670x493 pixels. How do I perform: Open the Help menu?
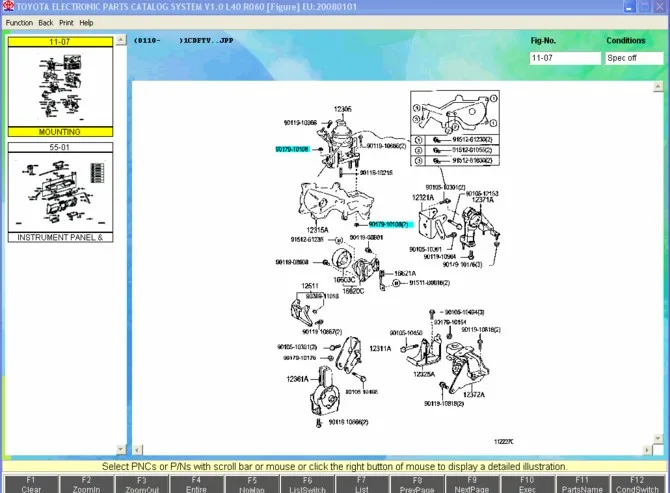point(86,23)
